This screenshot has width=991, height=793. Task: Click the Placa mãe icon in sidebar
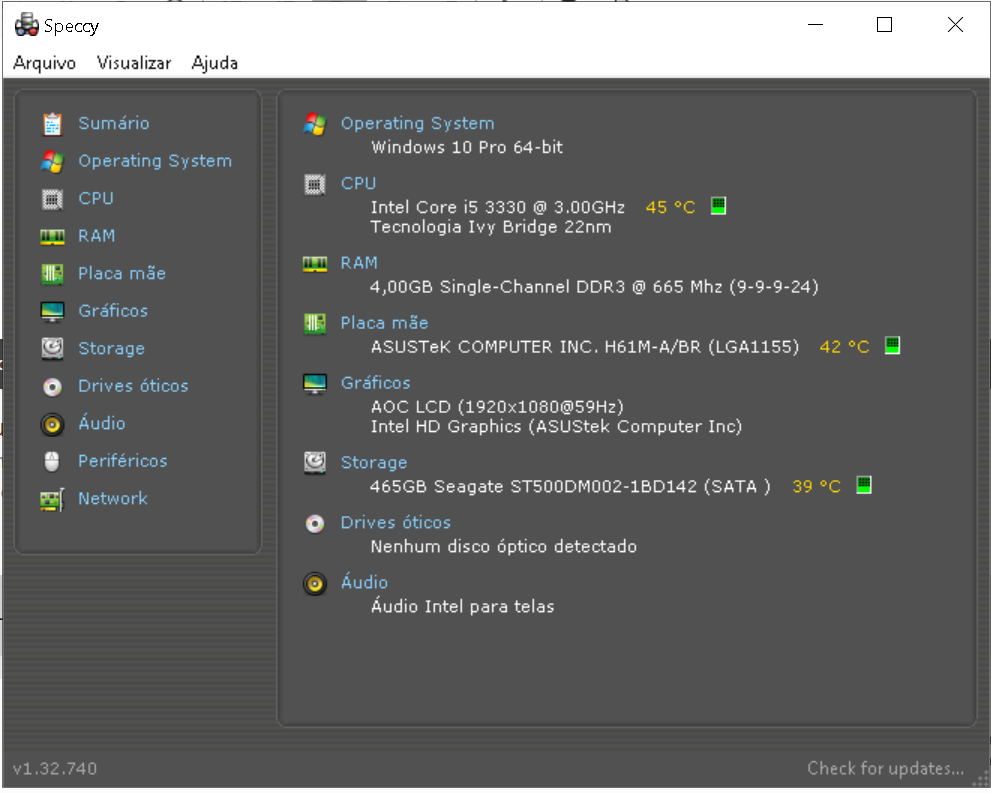[52, 274]
